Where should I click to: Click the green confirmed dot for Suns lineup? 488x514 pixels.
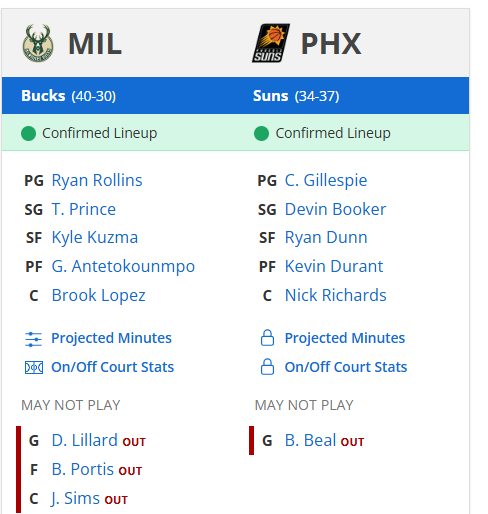click(261, 133)
